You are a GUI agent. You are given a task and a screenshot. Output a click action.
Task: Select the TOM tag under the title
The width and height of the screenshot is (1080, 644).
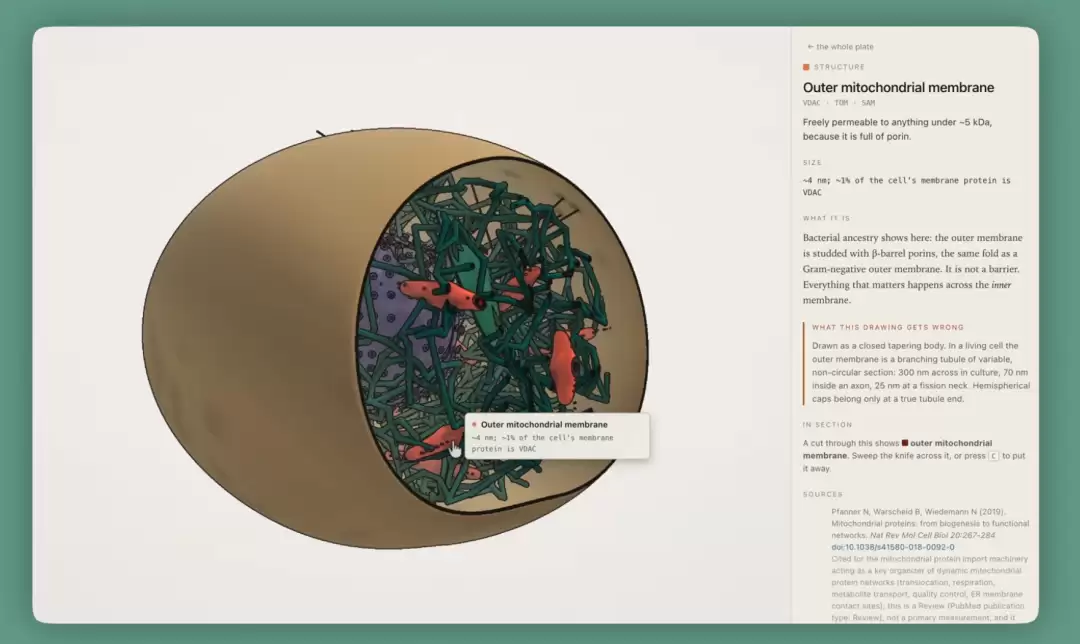coord(841,103)
